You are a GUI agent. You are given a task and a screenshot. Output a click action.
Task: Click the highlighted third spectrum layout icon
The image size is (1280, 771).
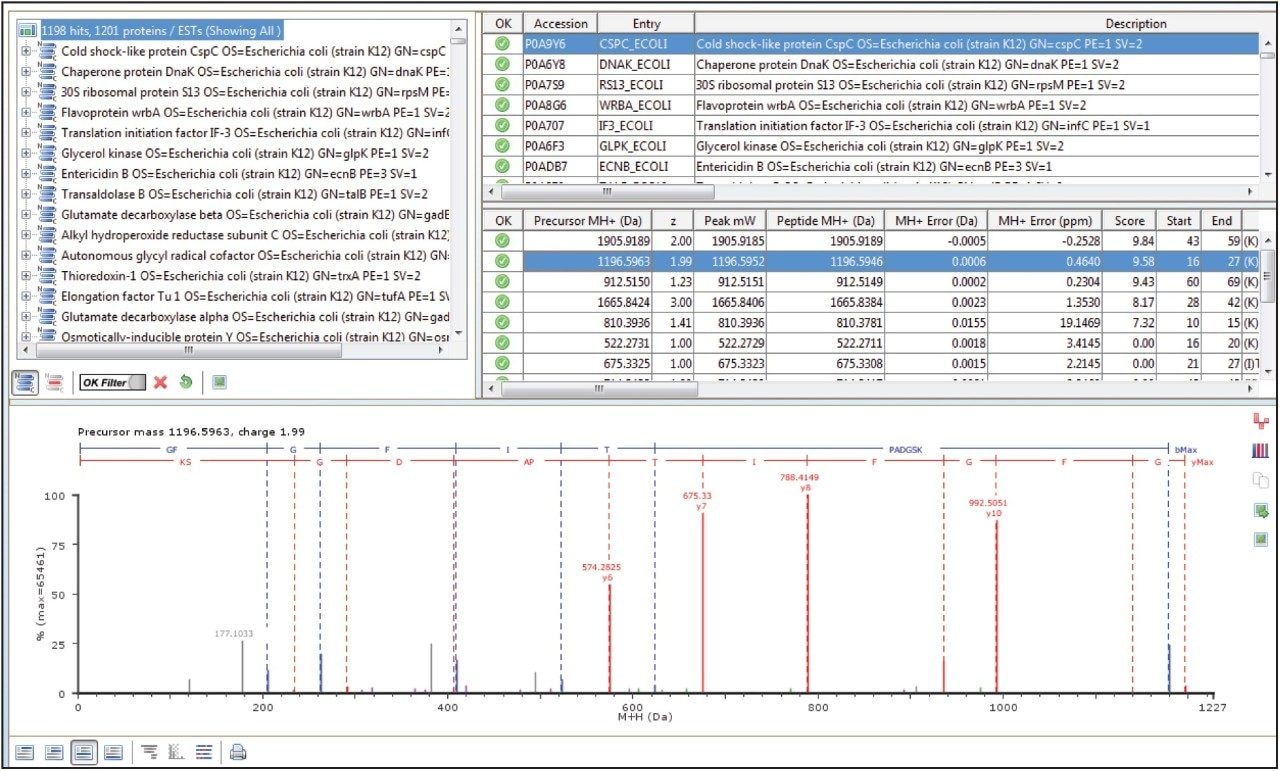84,752
